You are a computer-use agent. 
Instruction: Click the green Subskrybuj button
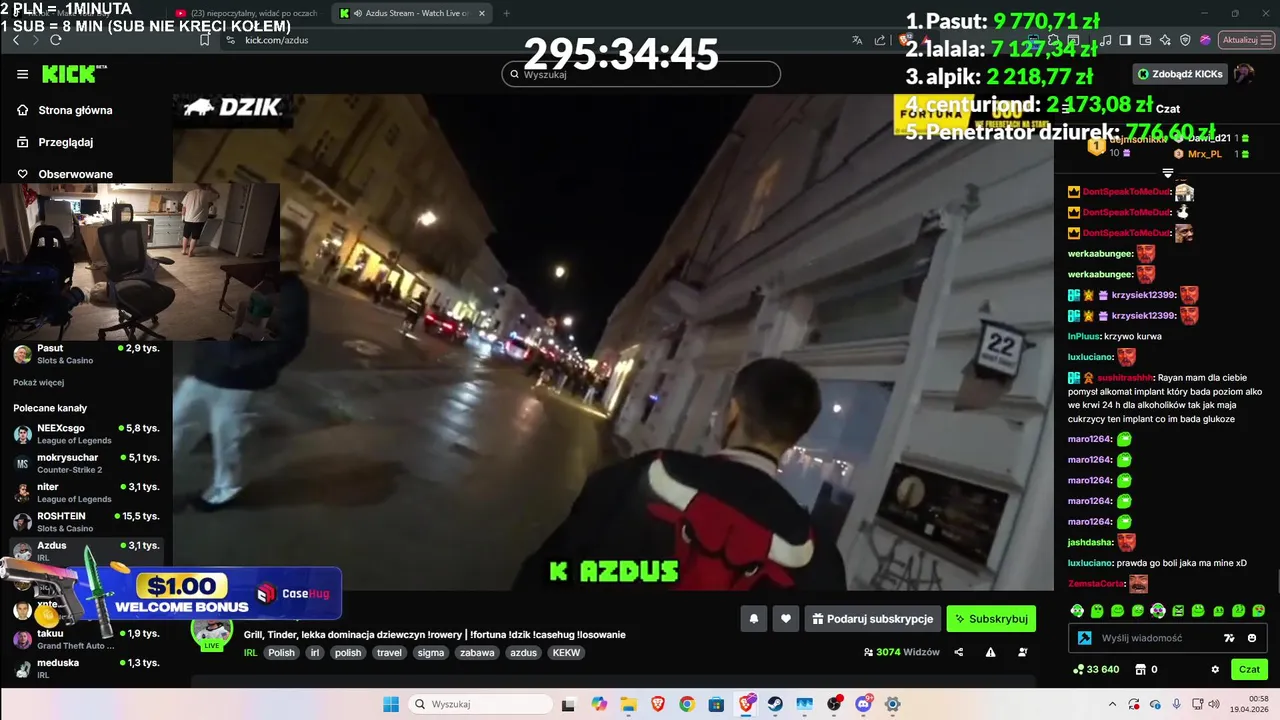[x=991, y=619]
